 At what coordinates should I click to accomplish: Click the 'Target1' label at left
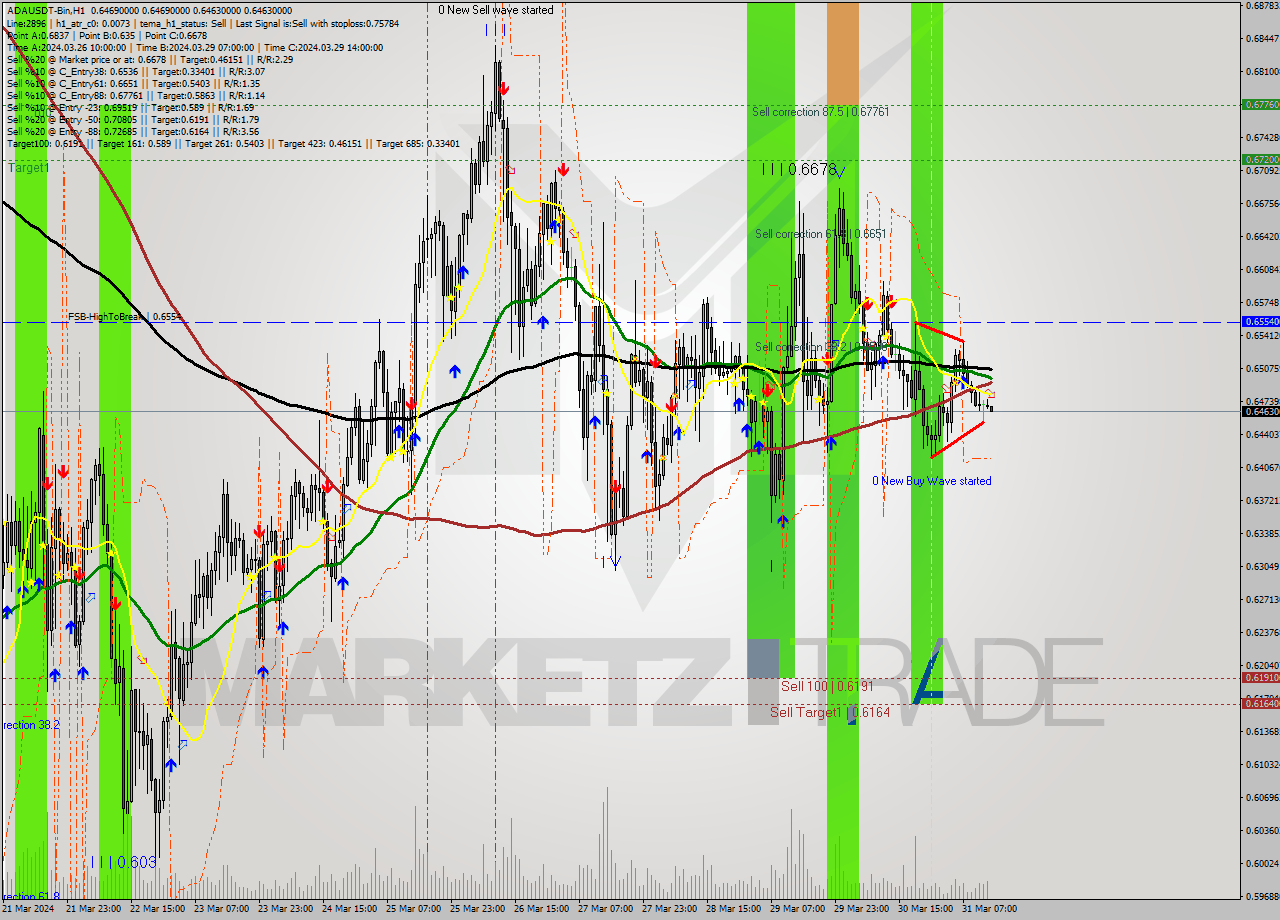[x=28, y=168]
